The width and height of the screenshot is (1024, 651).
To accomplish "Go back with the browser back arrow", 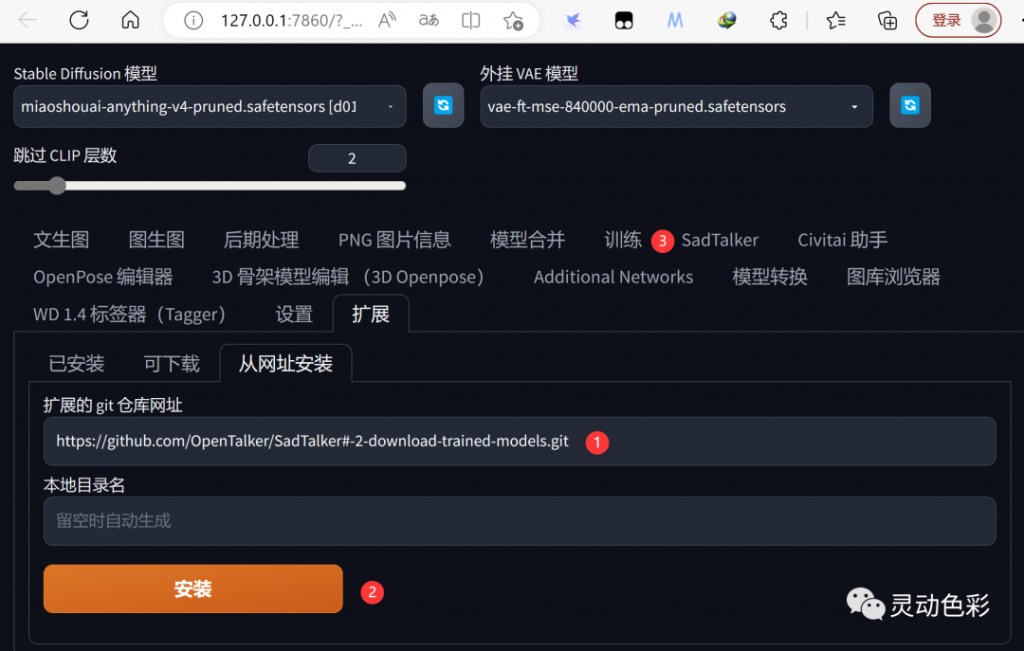I will click(x=27, y=20).
